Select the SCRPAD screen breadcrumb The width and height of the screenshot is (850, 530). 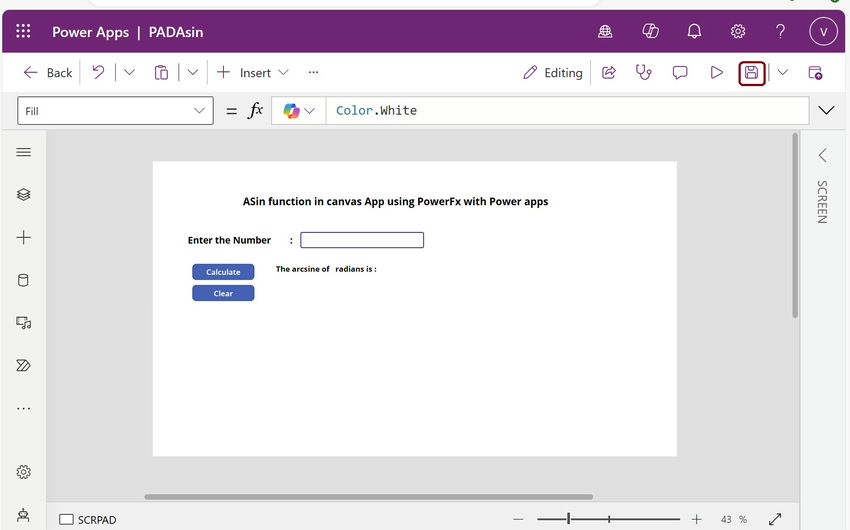(88, 519)
